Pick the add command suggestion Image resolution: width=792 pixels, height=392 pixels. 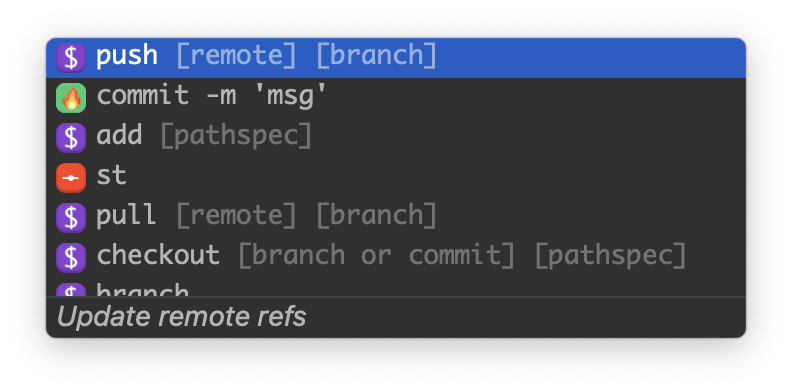395,137
